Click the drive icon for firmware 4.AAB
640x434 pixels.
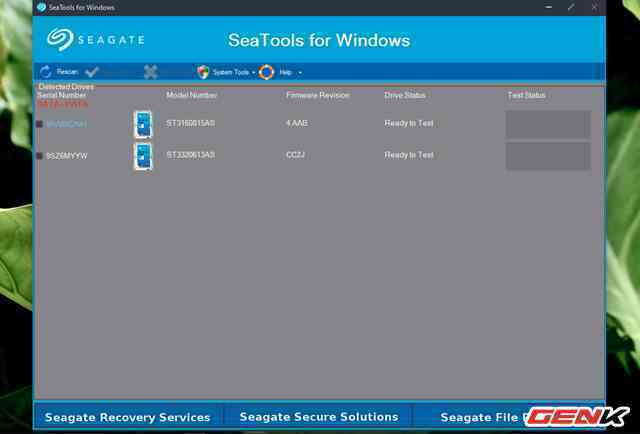pos(143,124)
